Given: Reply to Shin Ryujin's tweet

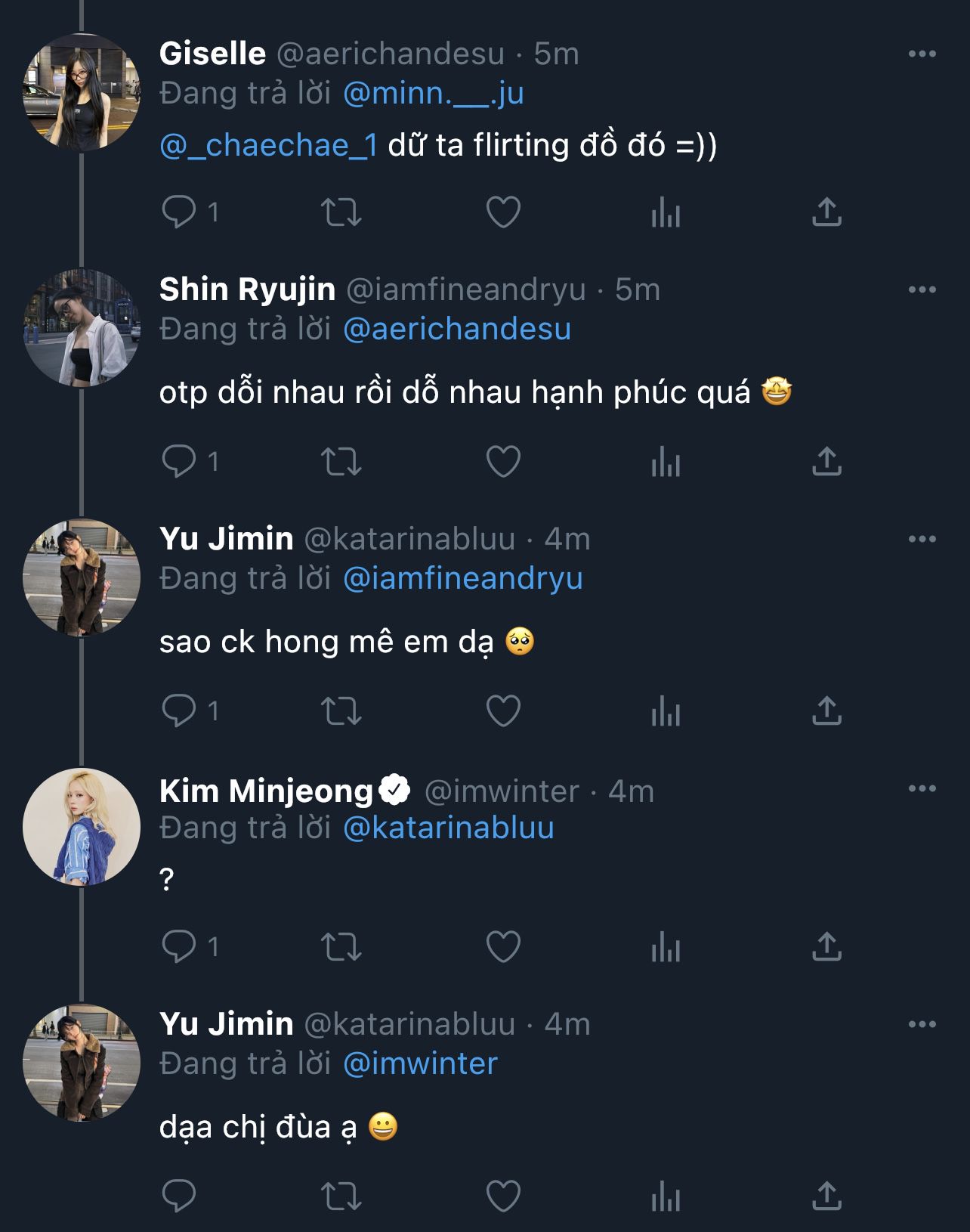Looking at the screenshot, I should point(180,461).
